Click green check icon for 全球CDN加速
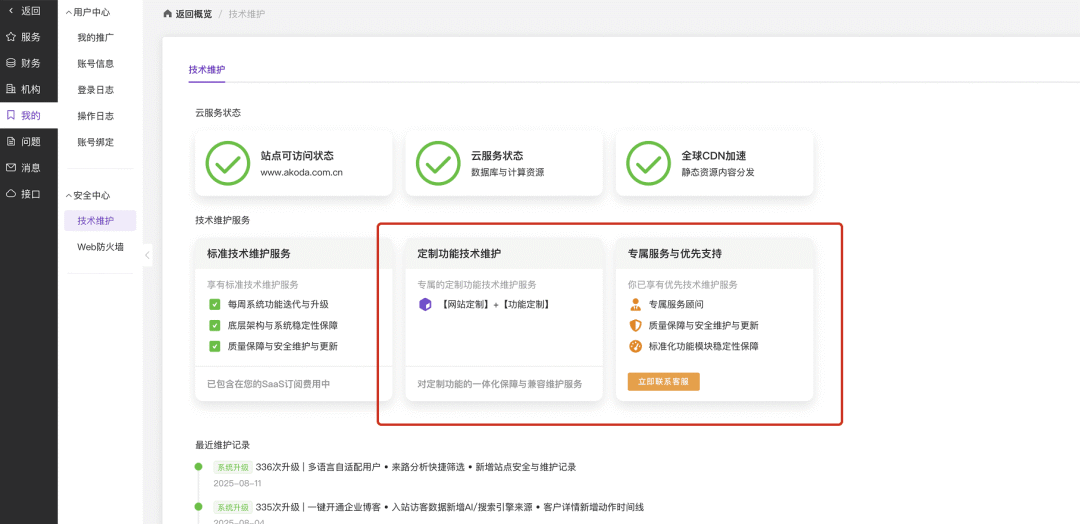The image size is (1080, 524). pos(648,163)
